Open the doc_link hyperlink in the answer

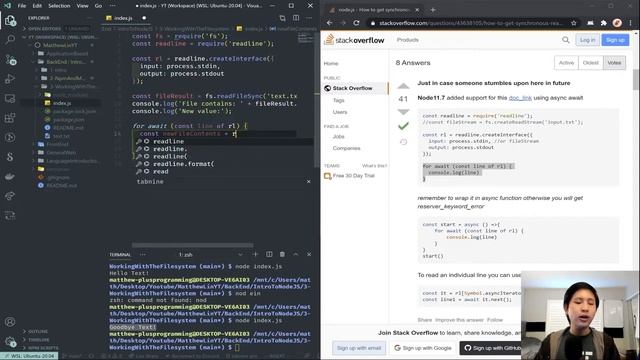(520, 98)
